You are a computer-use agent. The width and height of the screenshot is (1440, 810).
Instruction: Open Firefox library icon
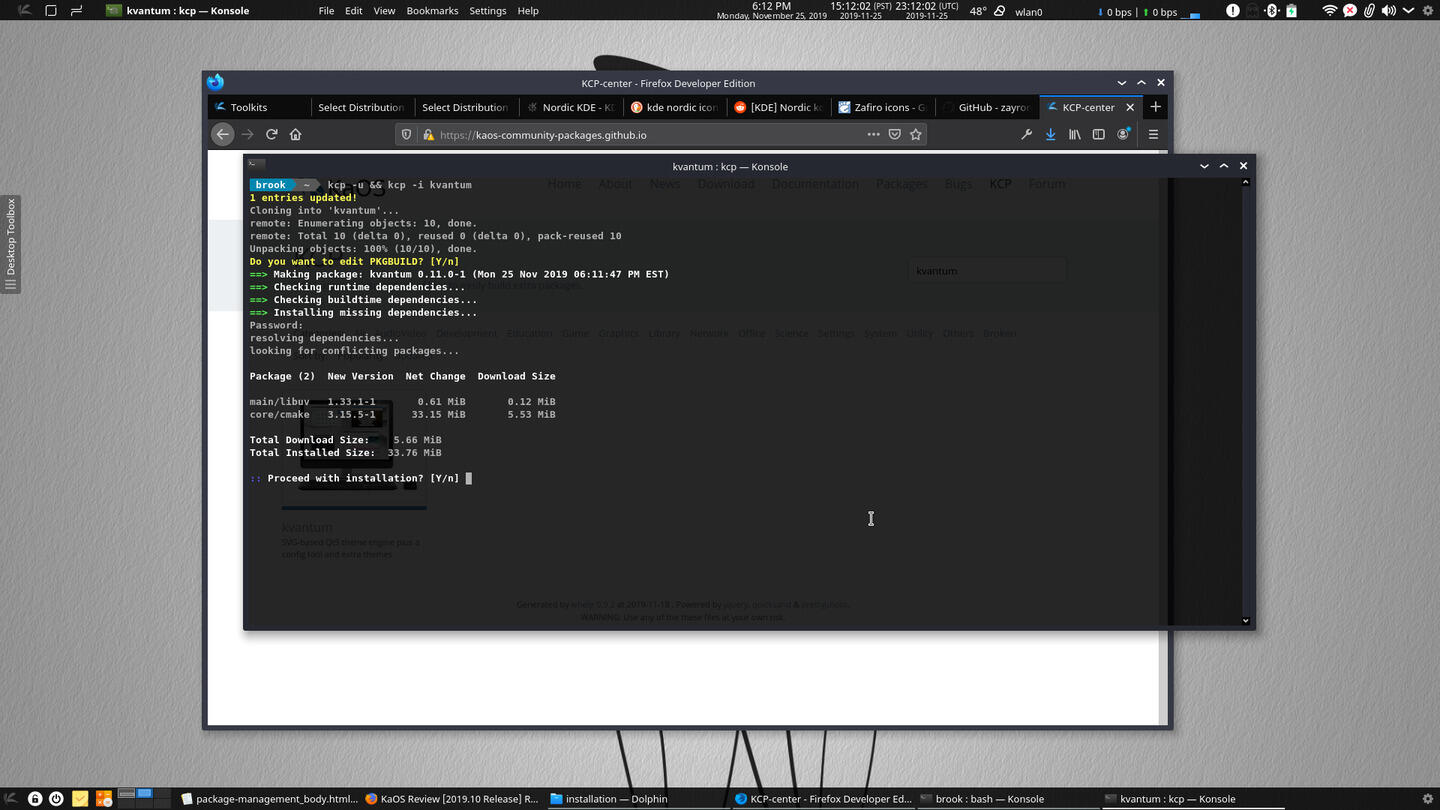click(1075, 134)
